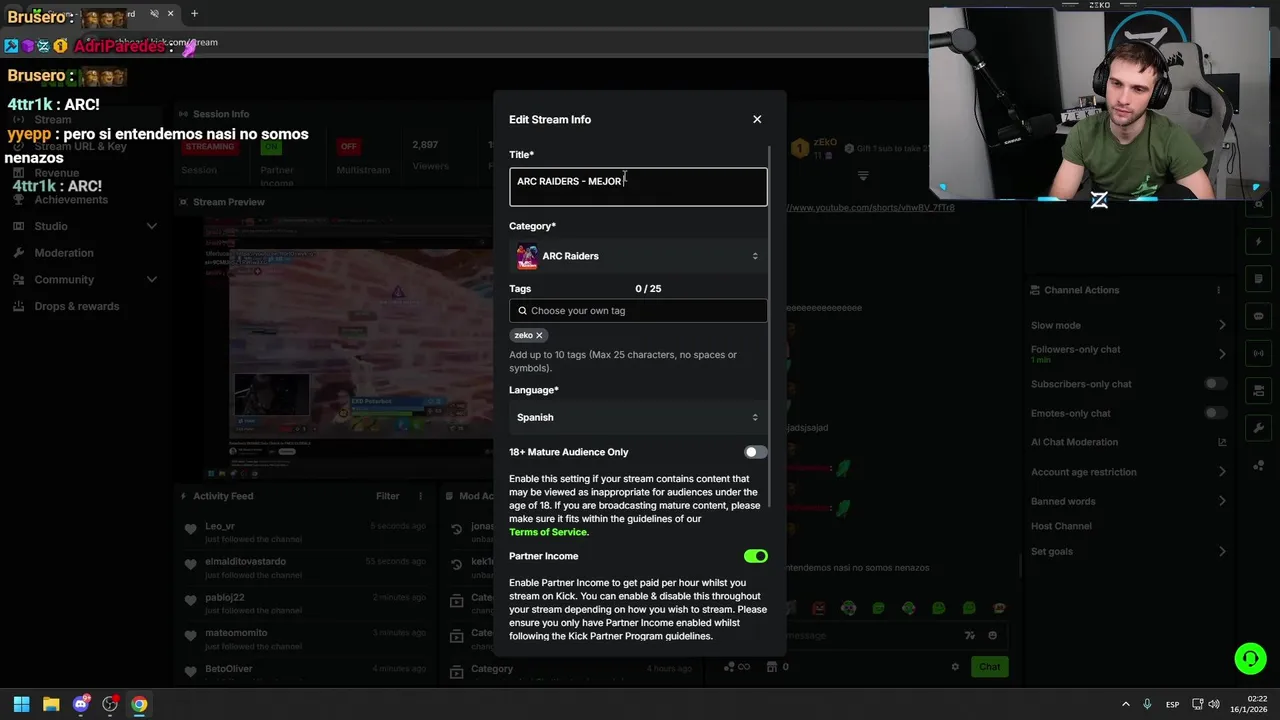Select mateomomito in Activity Feed
Viewport: 1280px width, 720px height.
coord(236,633)
